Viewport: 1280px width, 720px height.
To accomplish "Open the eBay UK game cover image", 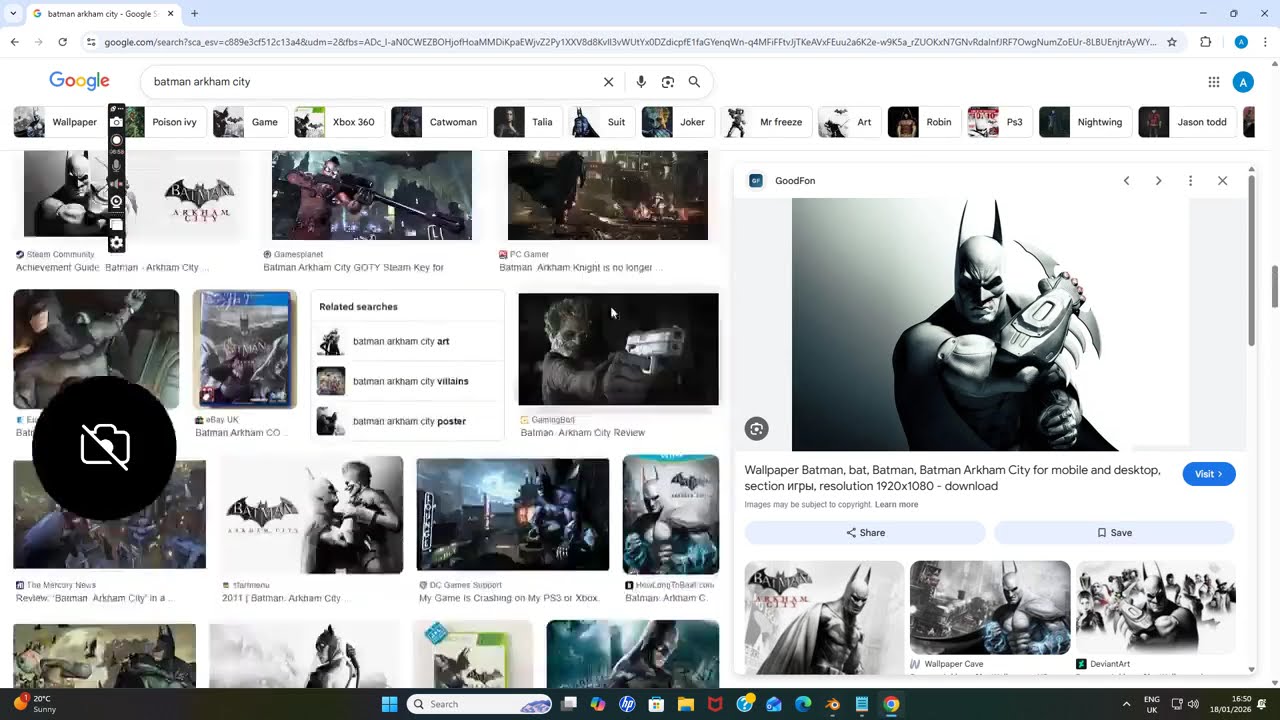I will click(245, 349).
